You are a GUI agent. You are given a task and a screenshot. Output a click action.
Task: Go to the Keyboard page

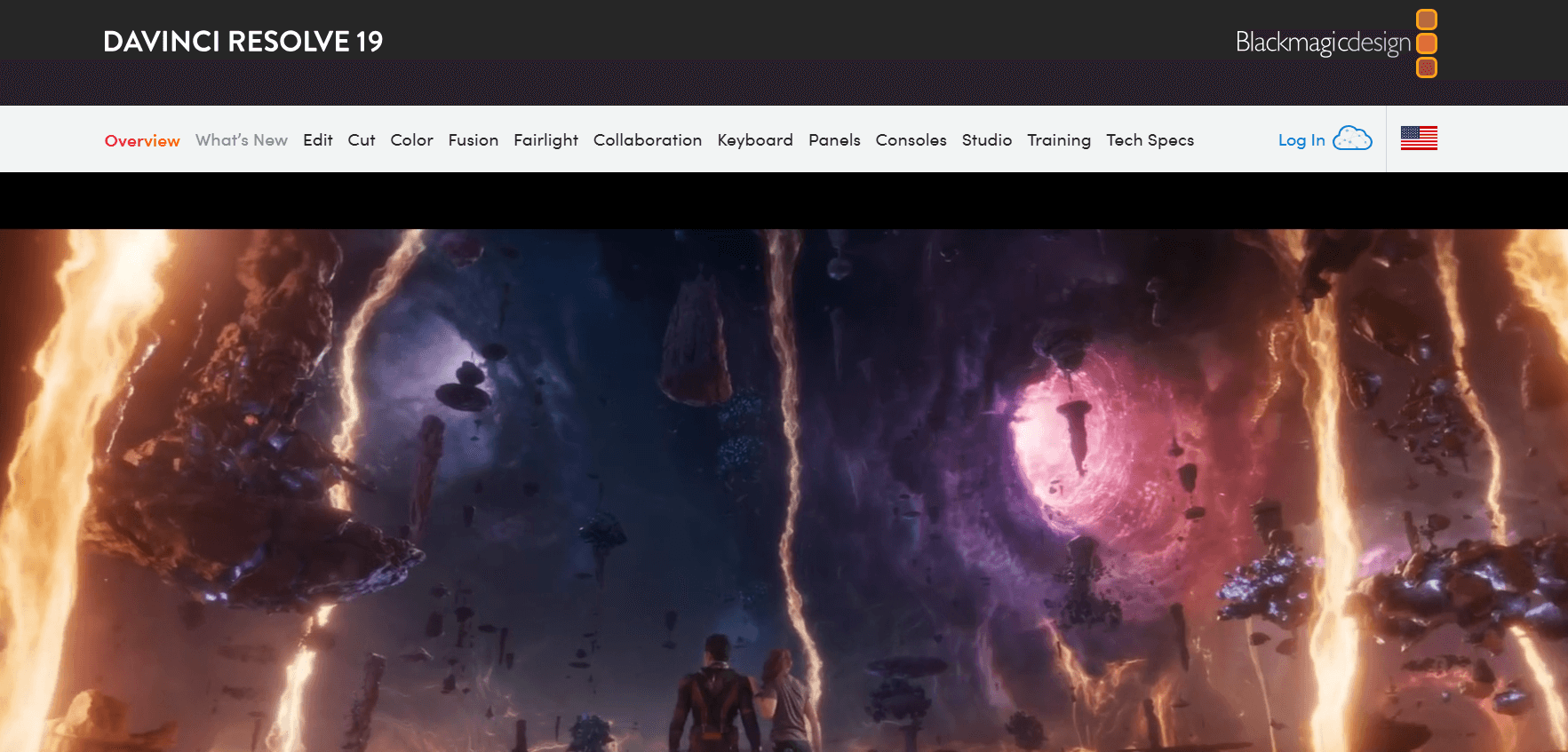[755, 140]
